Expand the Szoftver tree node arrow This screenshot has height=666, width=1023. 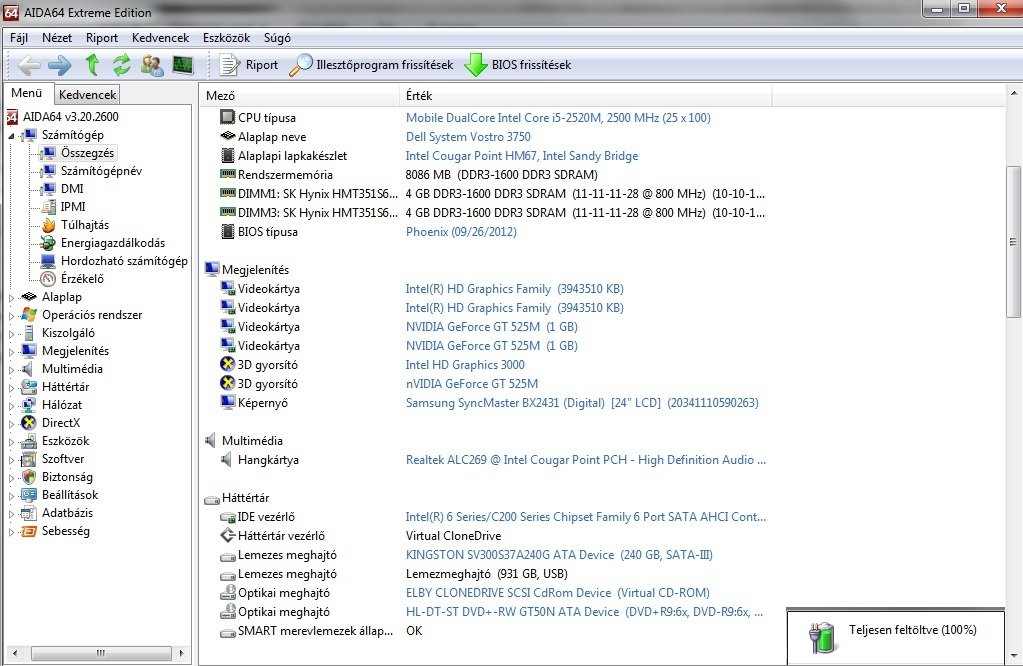[11, 460]
